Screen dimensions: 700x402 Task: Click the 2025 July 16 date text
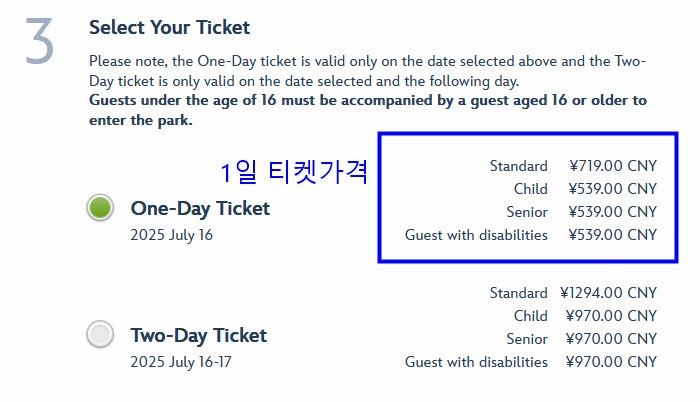click(x=172, y=236)
